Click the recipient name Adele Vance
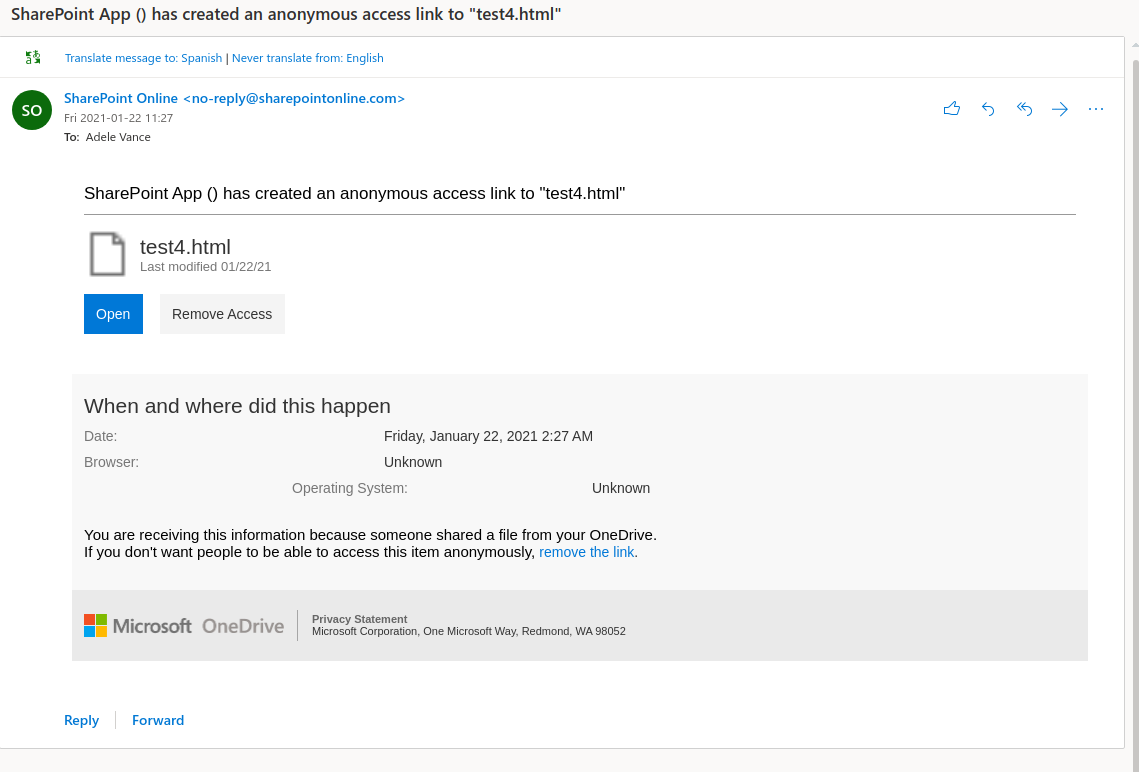 (118, 137)
